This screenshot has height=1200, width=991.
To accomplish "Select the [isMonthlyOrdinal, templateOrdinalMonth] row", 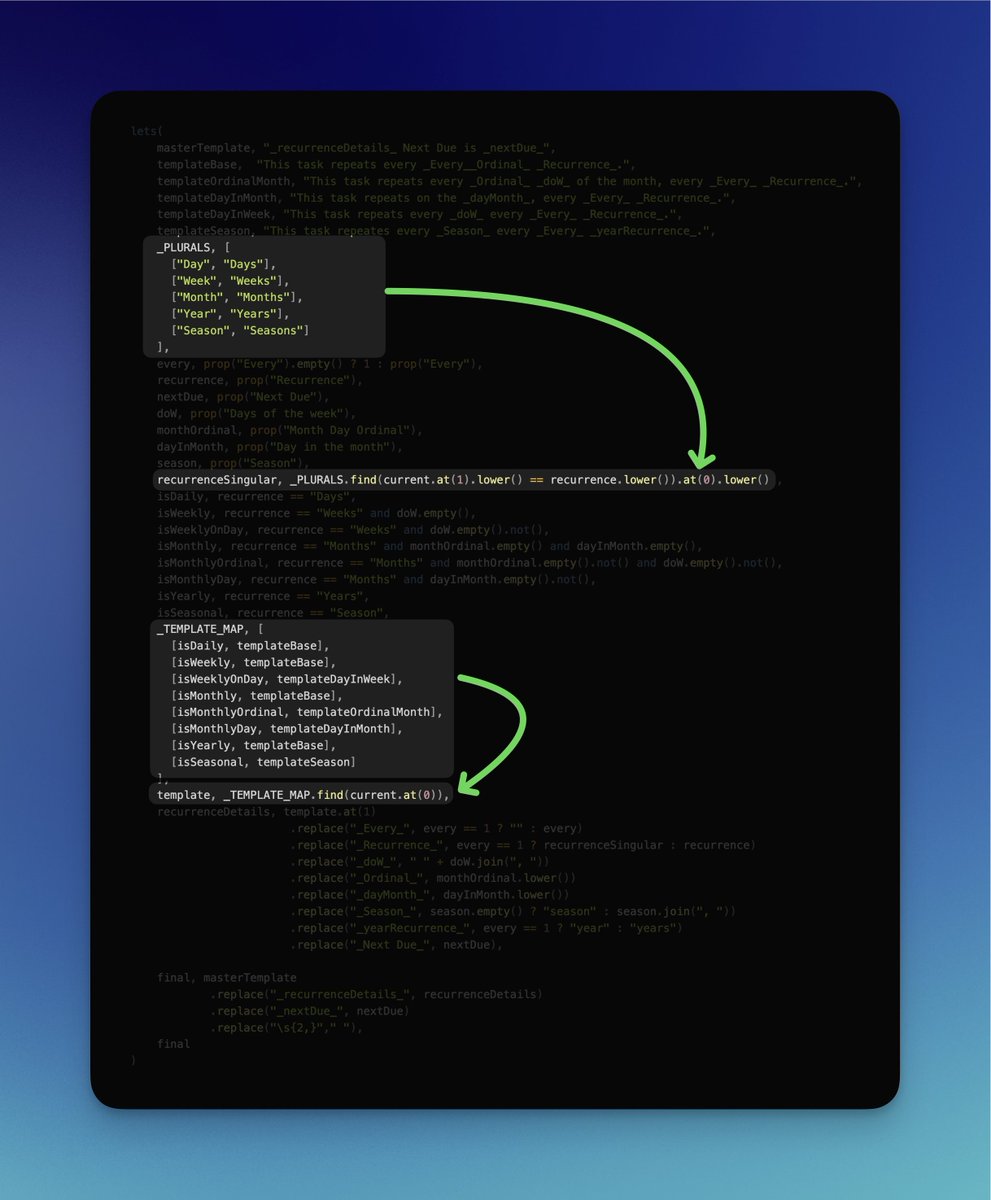I will (x=306, y=712).
